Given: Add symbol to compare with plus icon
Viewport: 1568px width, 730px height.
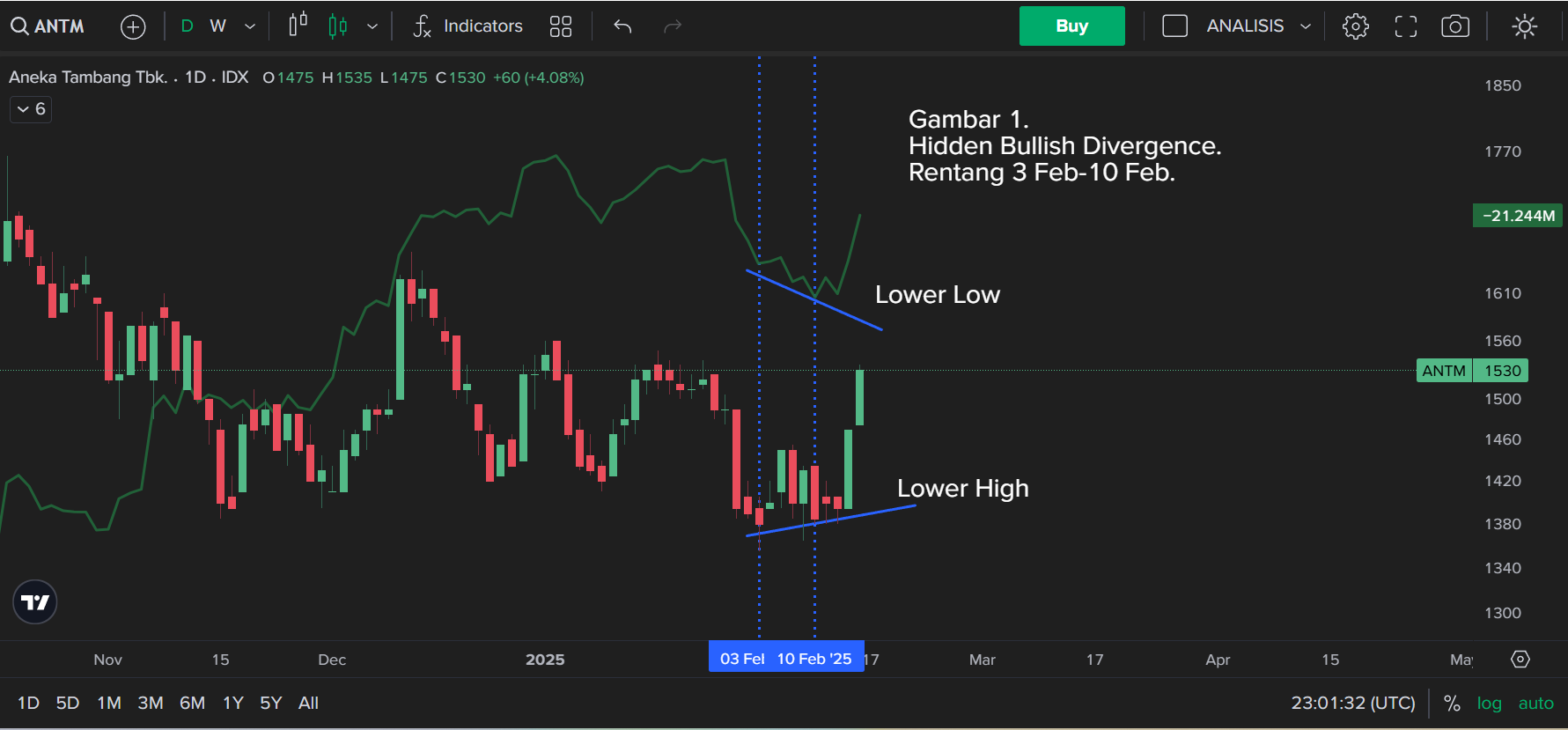Looking at the screenshot, I should (133, 27).
